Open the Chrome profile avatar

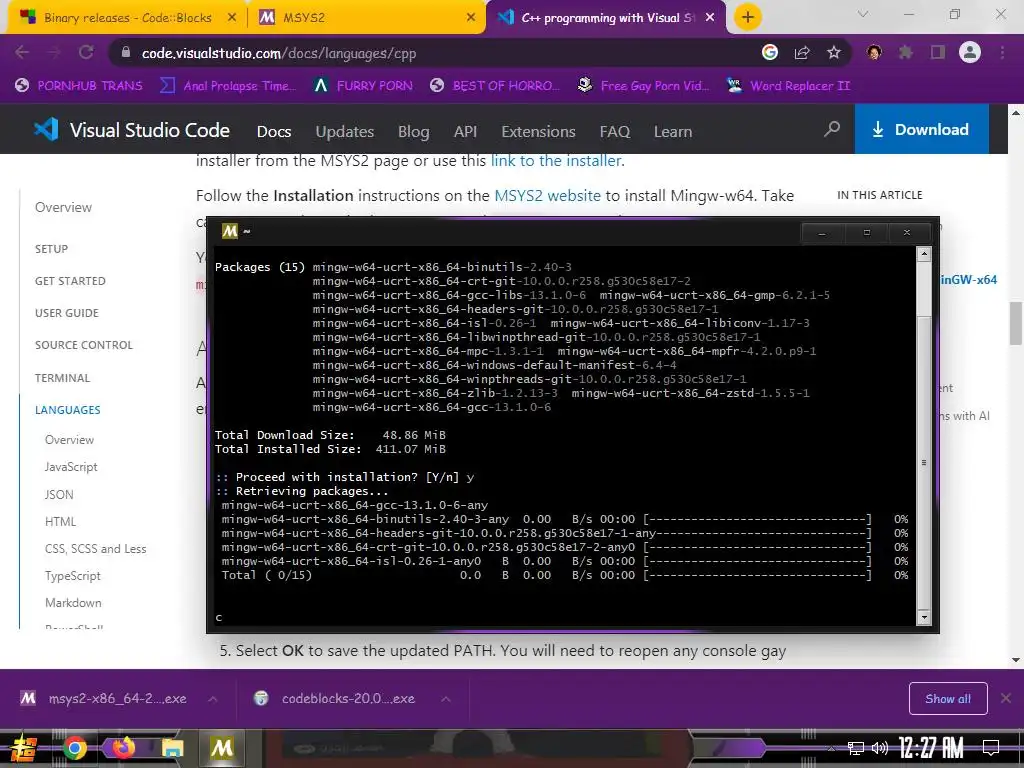coord(970,52)
